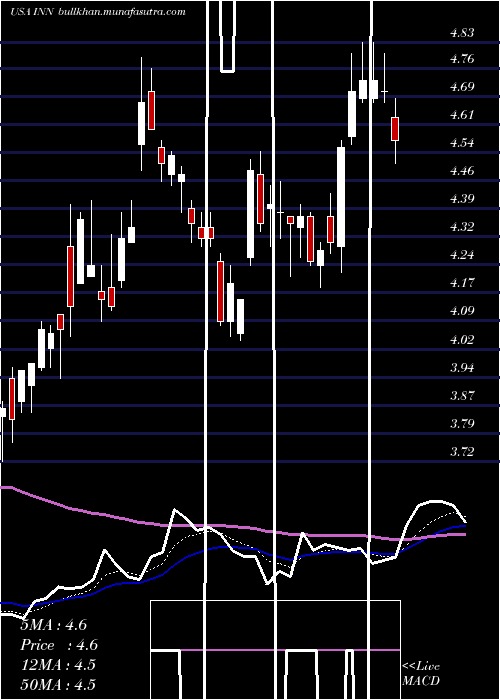The height and width of the screenshot is (700, 500).
Task: Click the last red candlestick near 4.61
Action: pyautogui.click(x=395, y=129)
